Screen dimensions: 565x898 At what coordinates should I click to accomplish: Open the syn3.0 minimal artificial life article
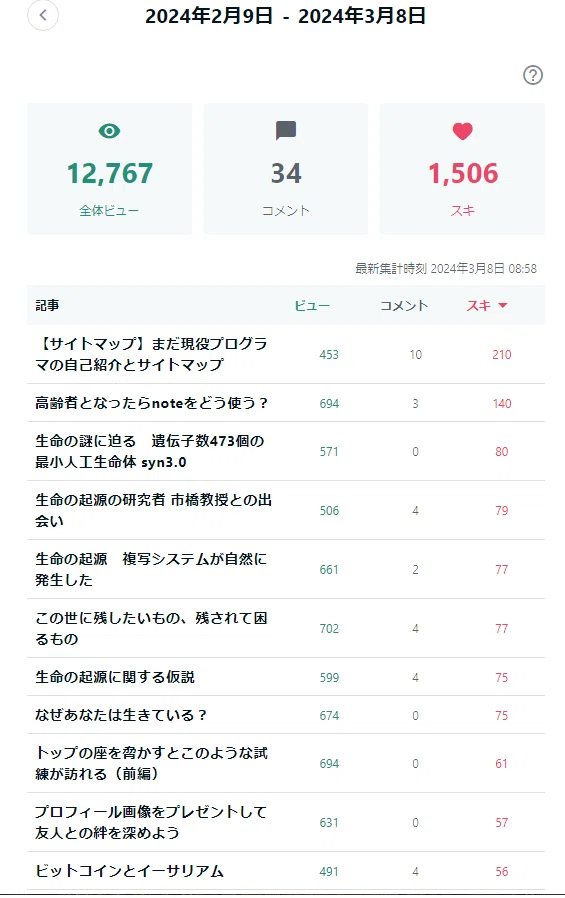coord(149,451)
